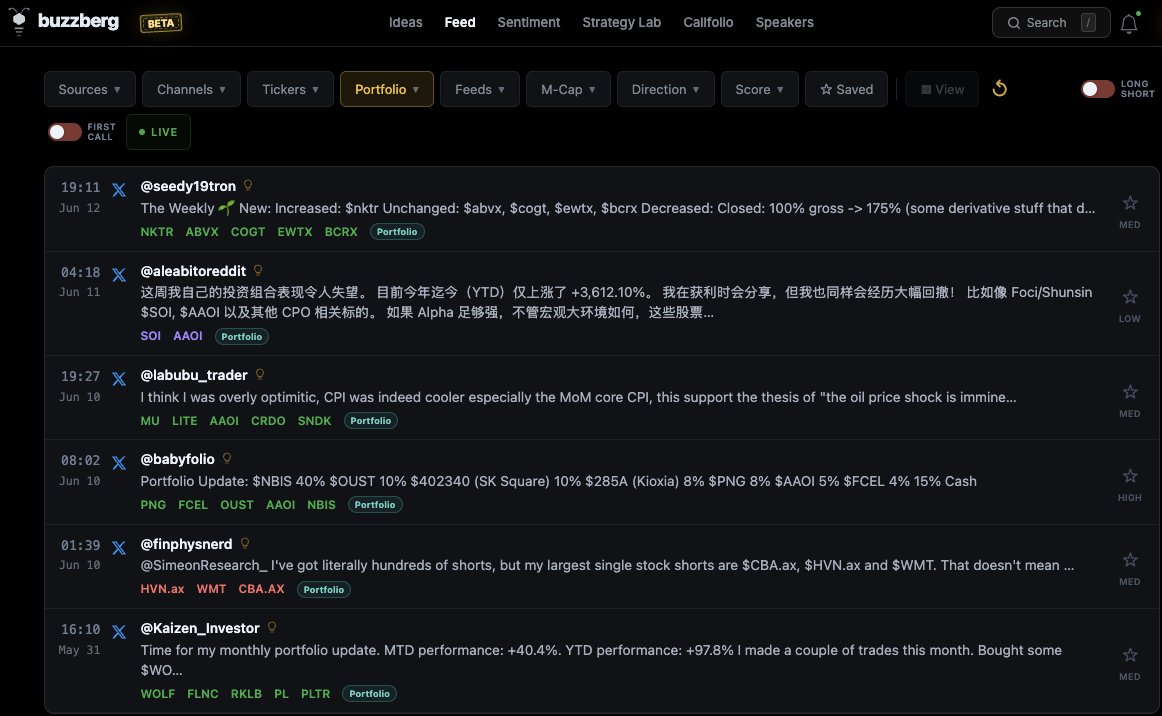This screenshot has height=716, width=1162.
Task: Open the @babyfolio profile link
Action: pyautogui.click(x=177, y=459)
